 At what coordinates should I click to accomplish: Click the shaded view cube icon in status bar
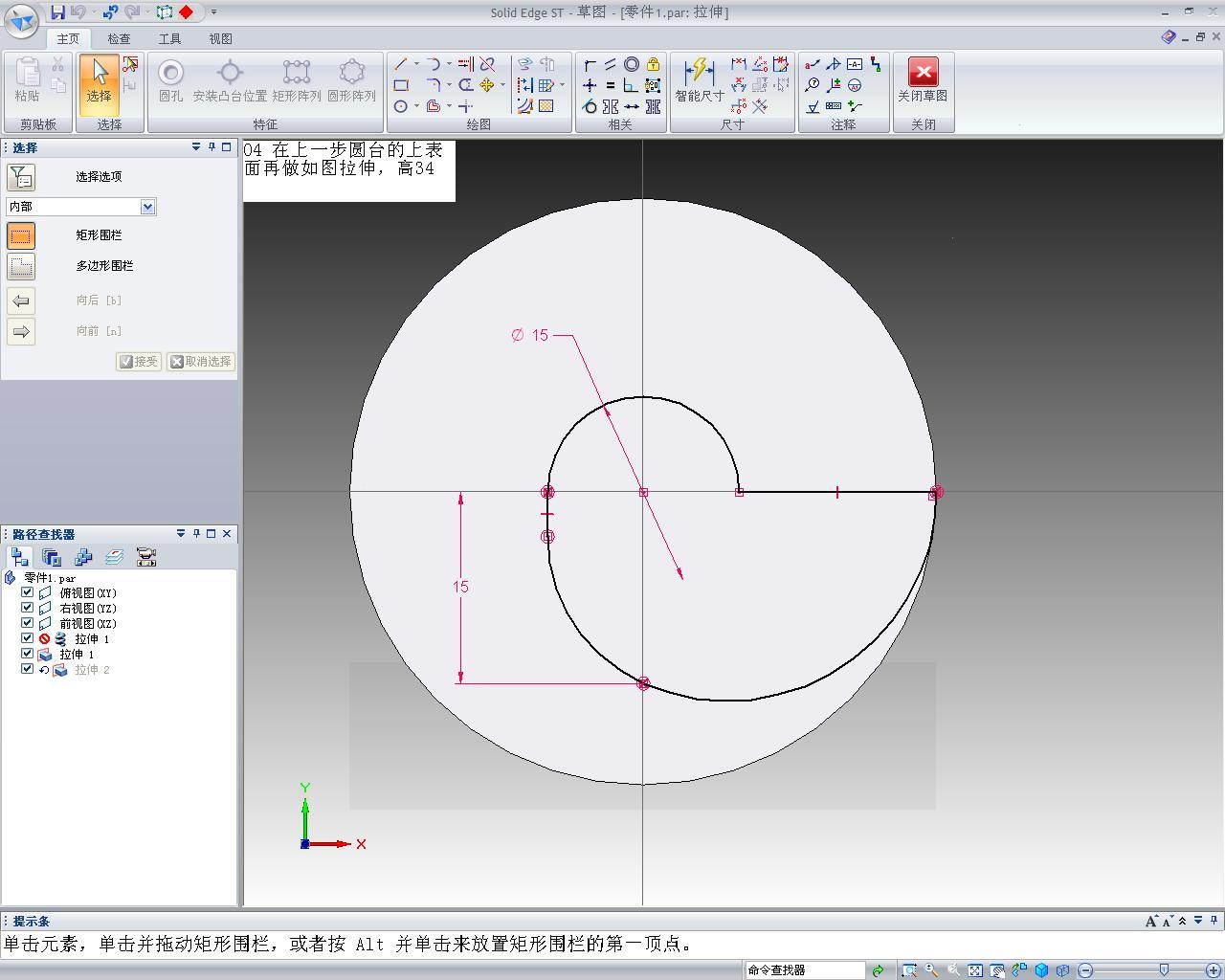(x=1042, y=970)
